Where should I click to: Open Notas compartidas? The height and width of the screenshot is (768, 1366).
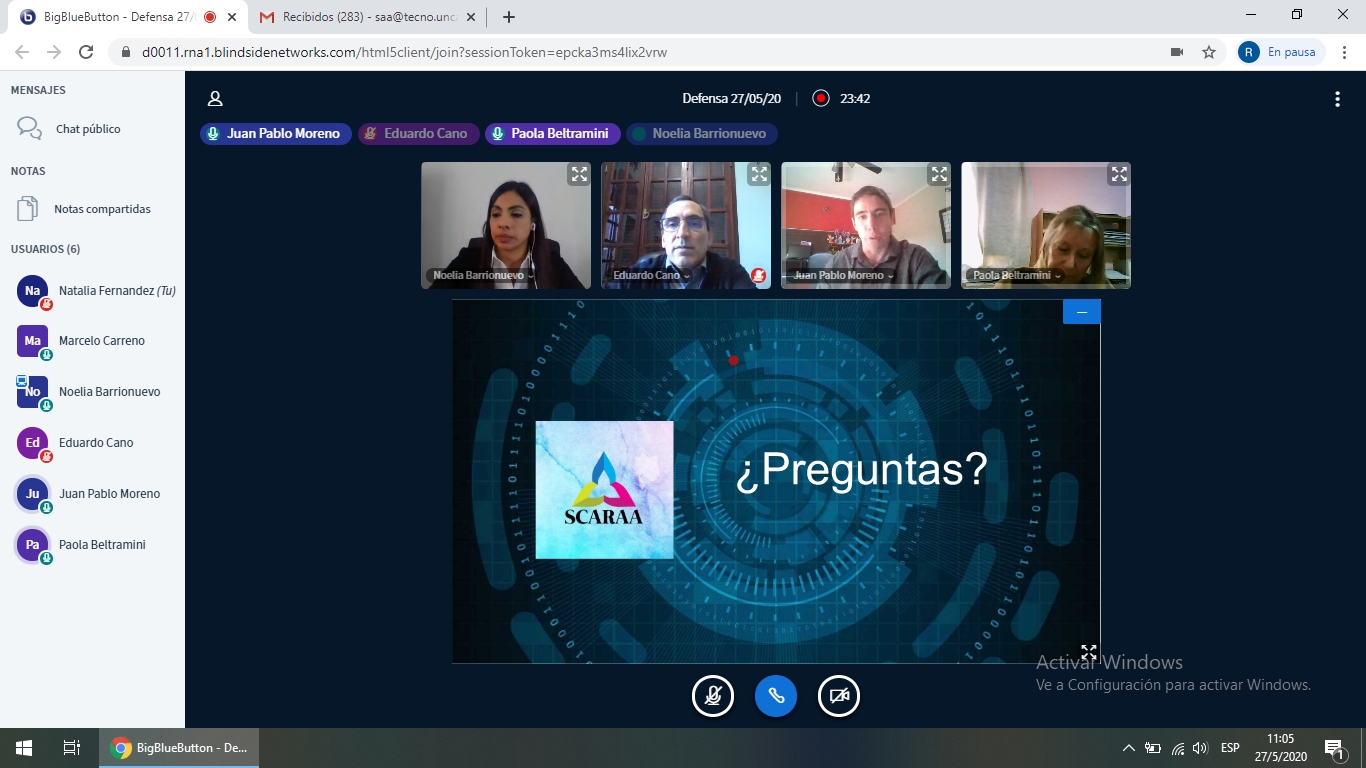(x=101, y=209)
